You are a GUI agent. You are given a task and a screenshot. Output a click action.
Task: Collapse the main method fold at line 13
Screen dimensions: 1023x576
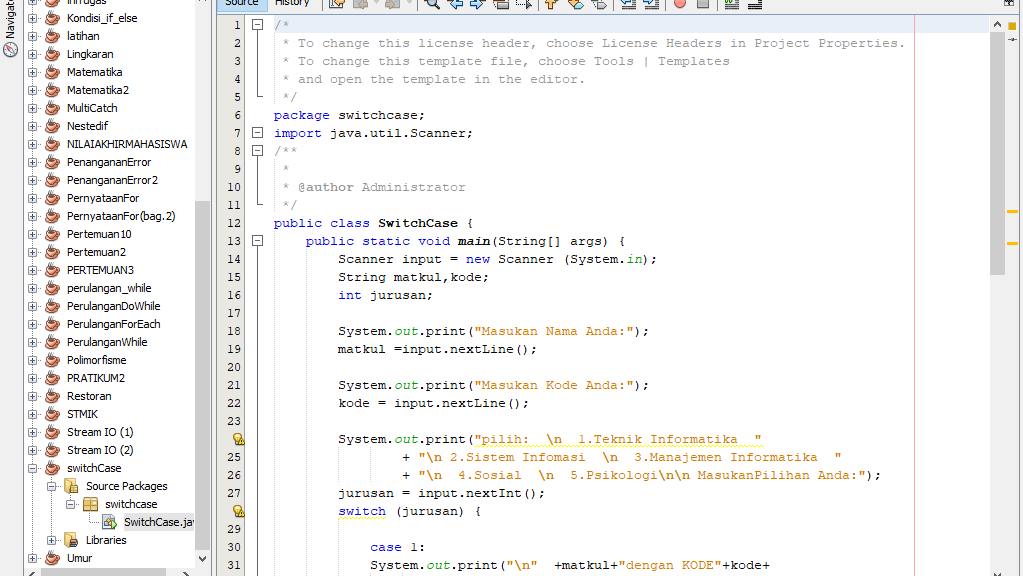pos(258,241)
